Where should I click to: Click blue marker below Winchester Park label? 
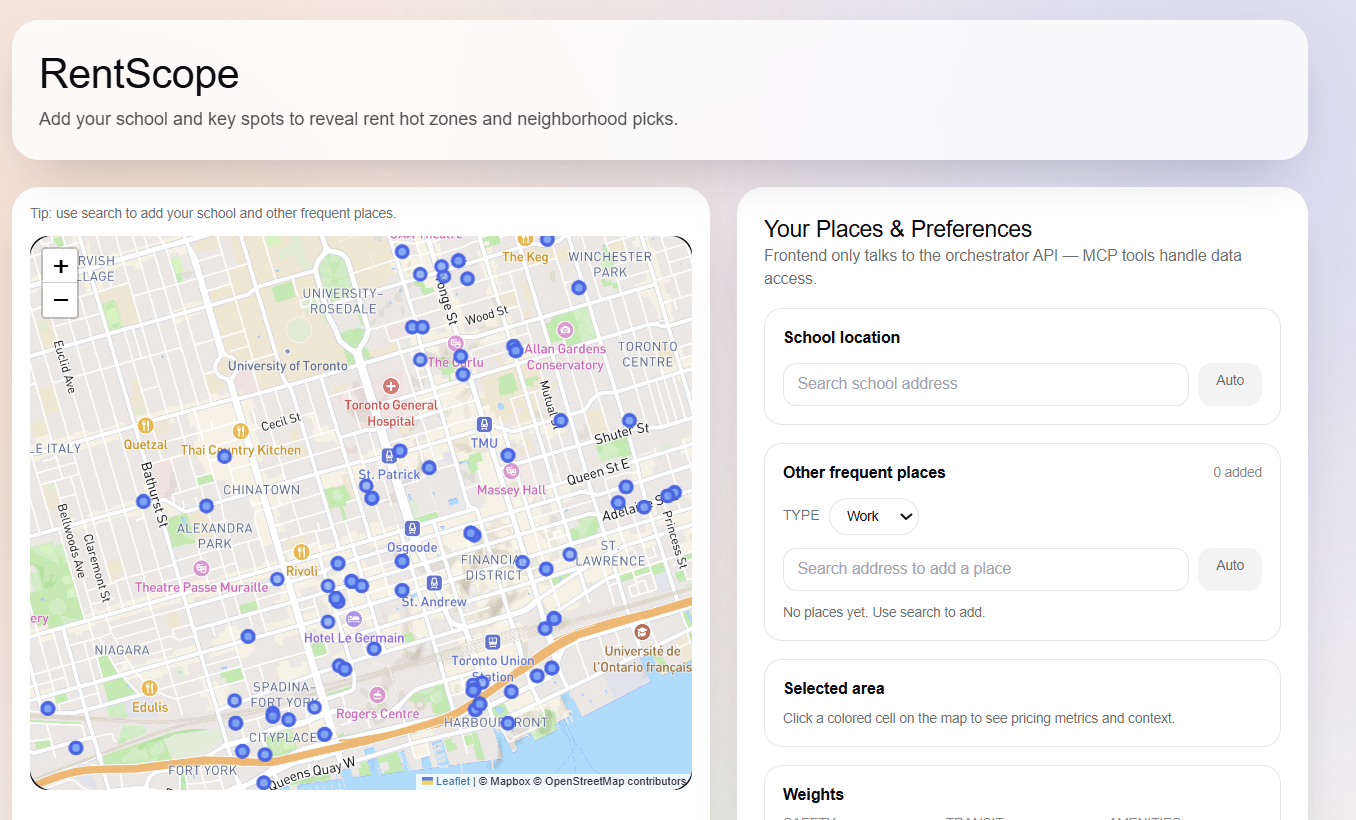point(578,288)
